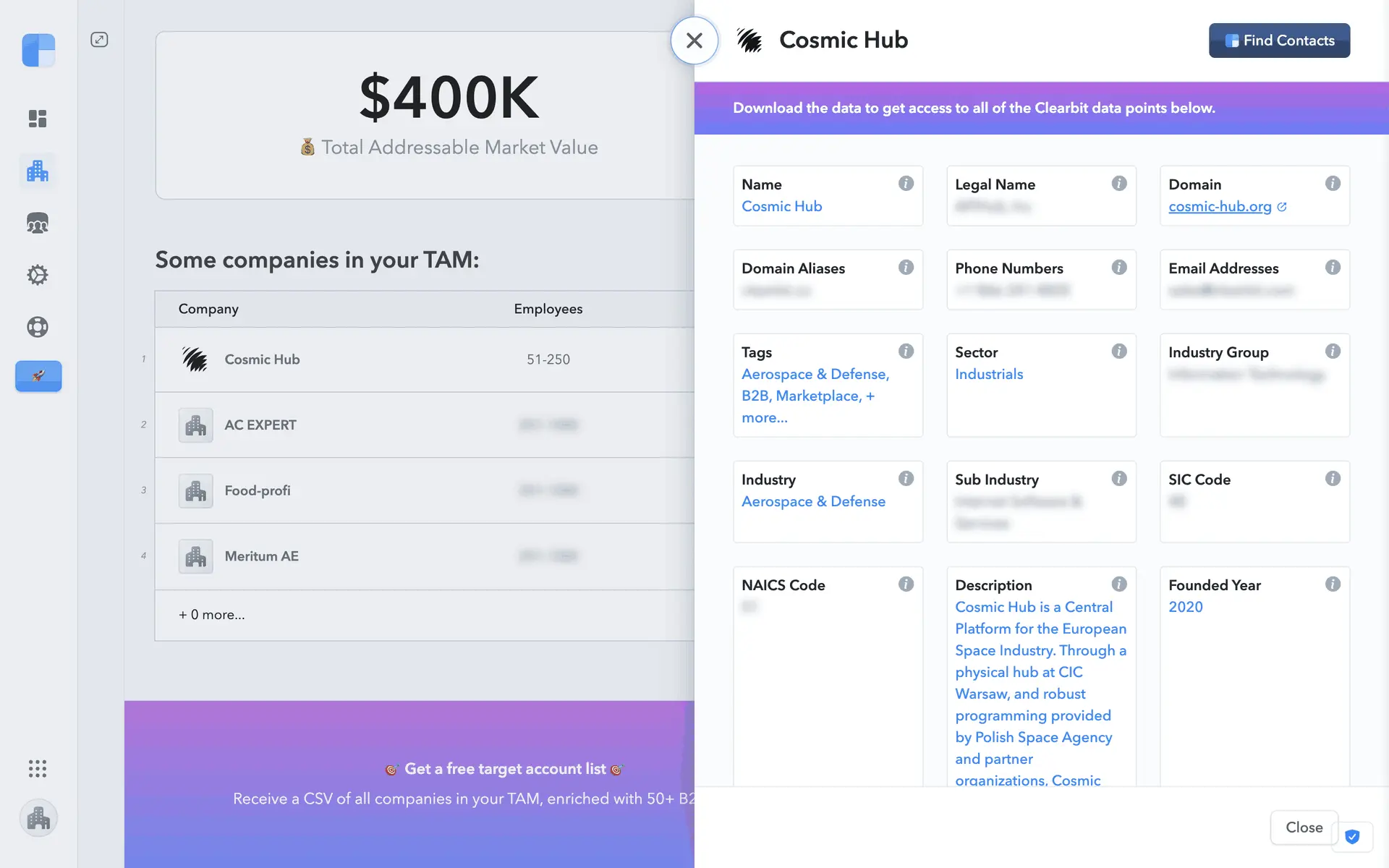Viewport: 1389px width, 868px height.
Task: Select the highlighted rocket icon in sidebar
Action: (x=38, y=376)
